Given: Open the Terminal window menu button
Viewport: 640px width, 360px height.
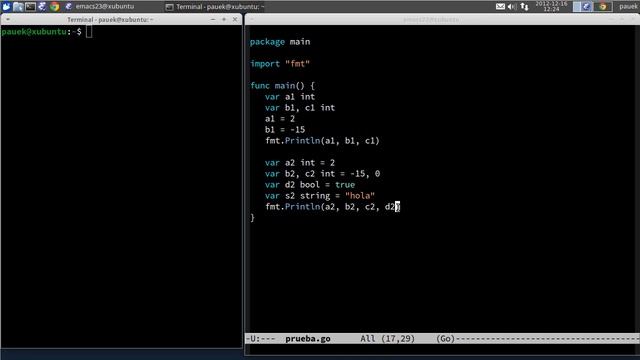Looking at the screenshot, I should tap(8, 19).
